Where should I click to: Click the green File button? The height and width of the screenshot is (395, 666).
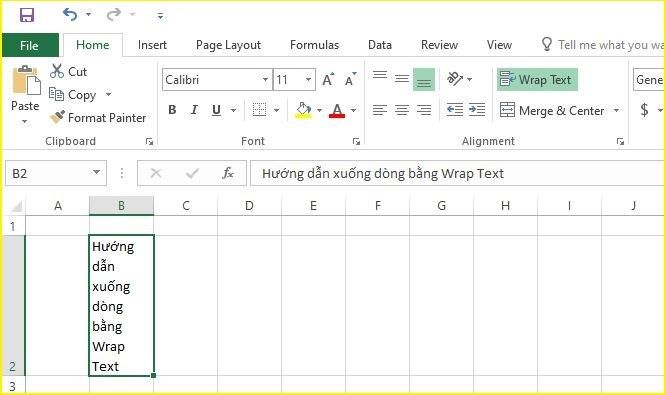click(x=30, y=45)
